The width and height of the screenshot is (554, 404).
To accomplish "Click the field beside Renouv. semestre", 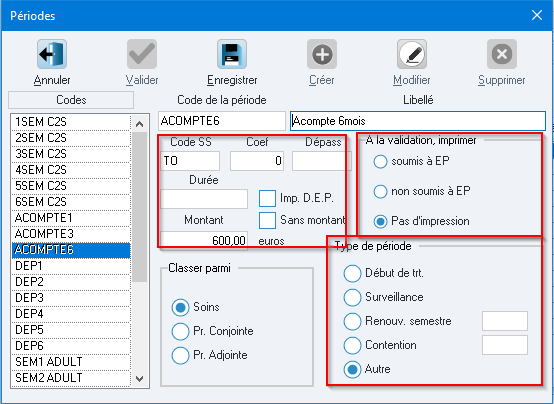I will click(505, 321).
